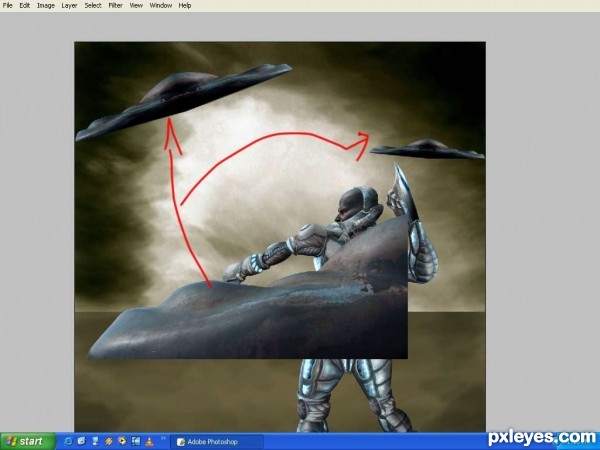Open the Help menu
Image resolution: width=600 pixels, height=450 pixels.
coord(185,5)
